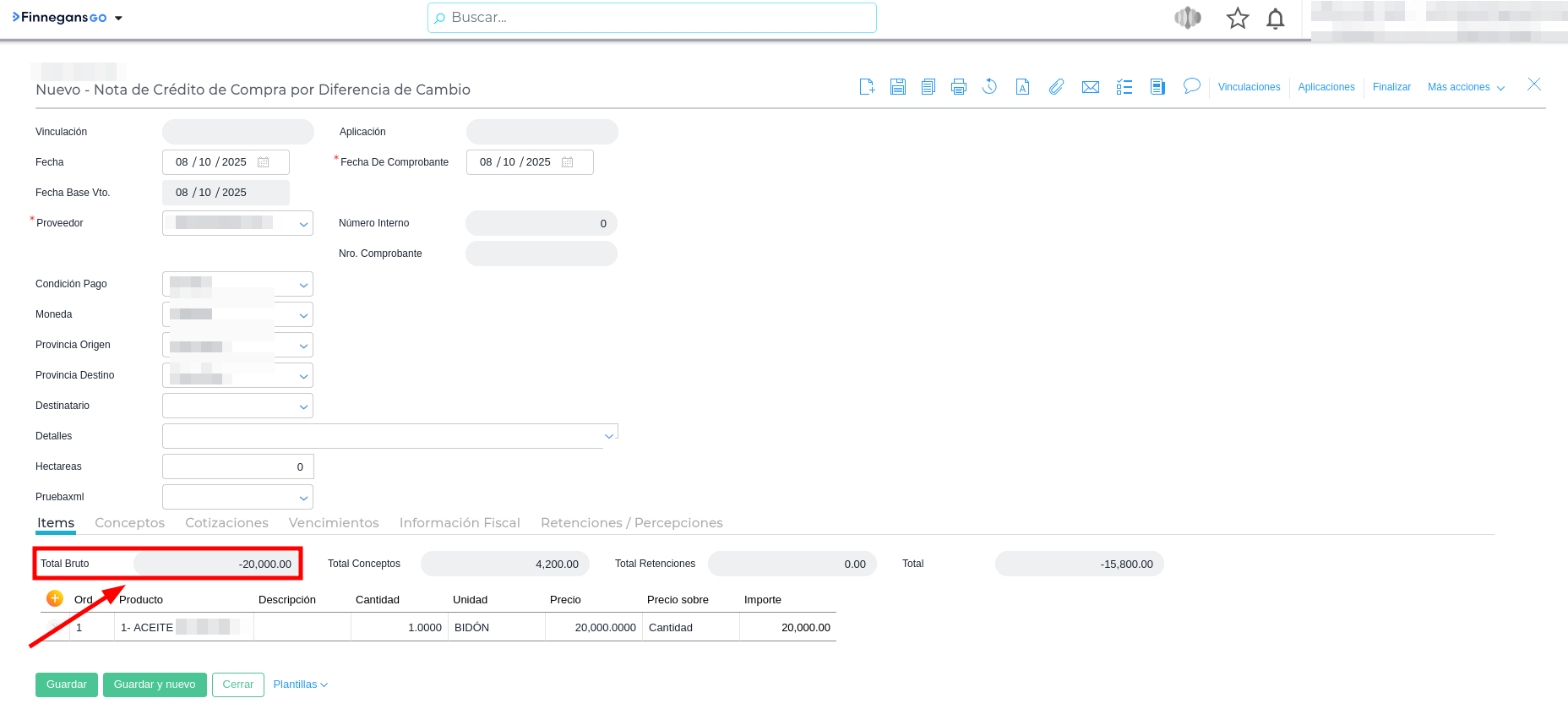Add new item row with orange plus

55,598
